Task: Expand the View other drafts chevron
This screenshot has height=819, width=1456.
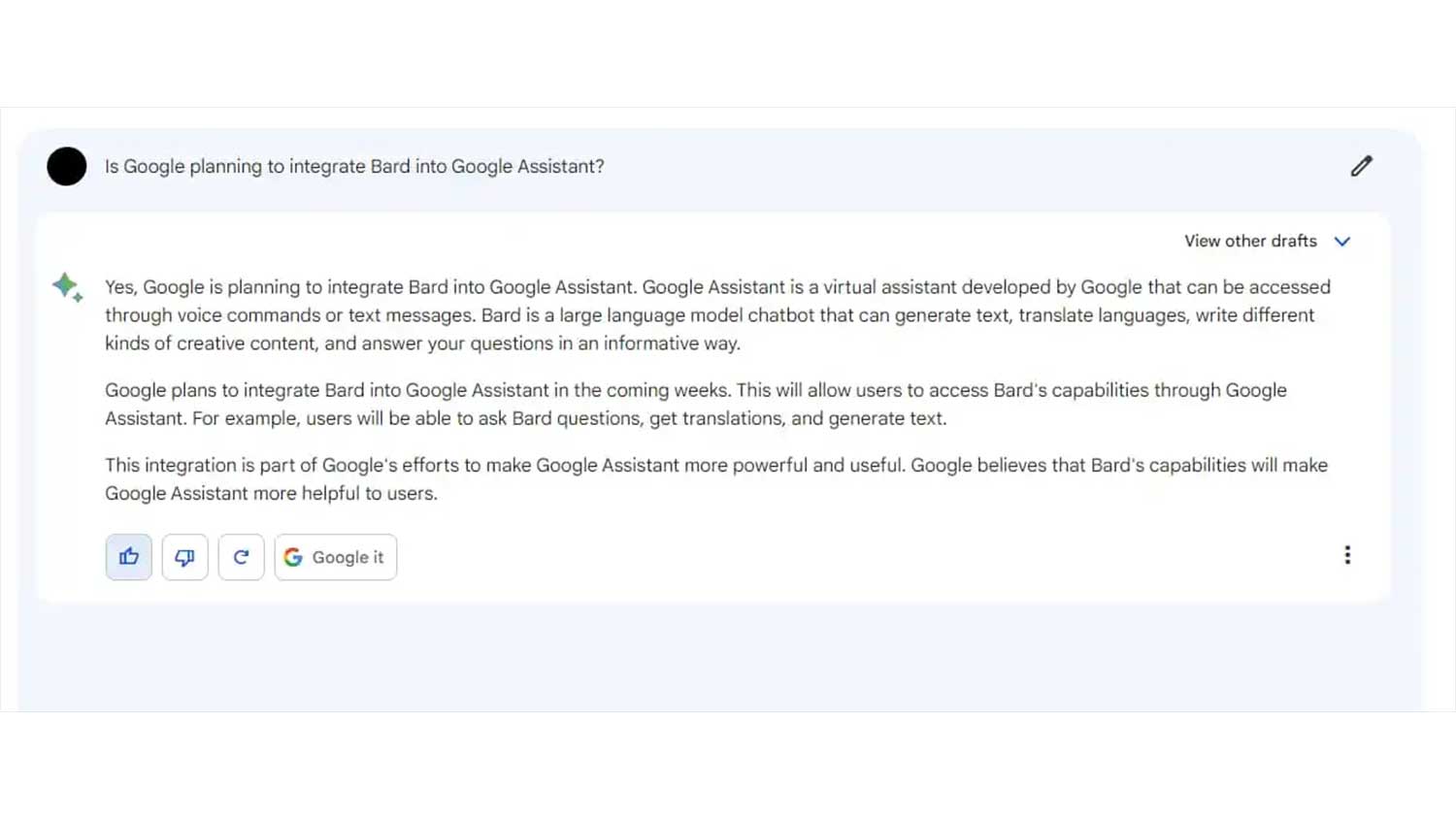Action: click(x=1342, y=242)
